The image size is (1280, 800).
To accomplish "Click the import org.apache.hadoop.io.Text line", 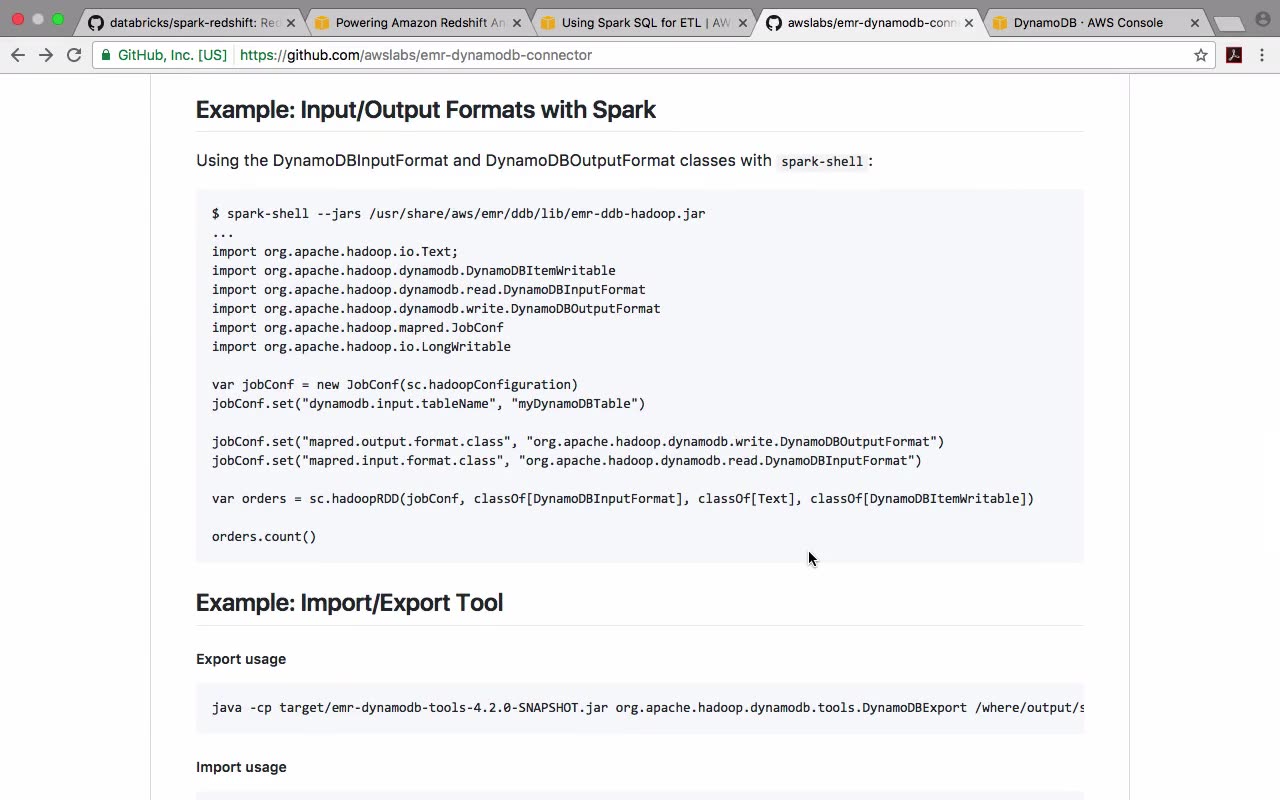I will point(335,251).
